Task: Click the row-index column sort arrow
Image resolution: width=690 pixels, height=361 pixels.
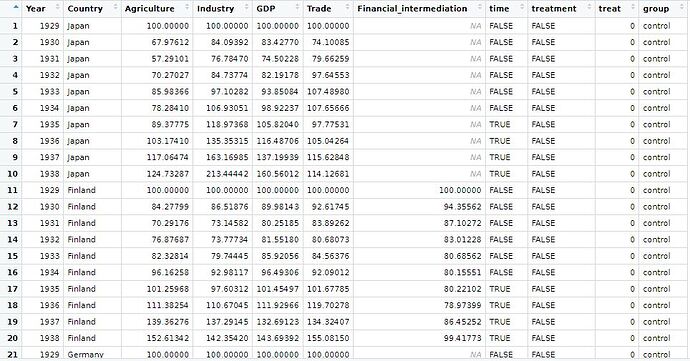Action: pos(16,7)
